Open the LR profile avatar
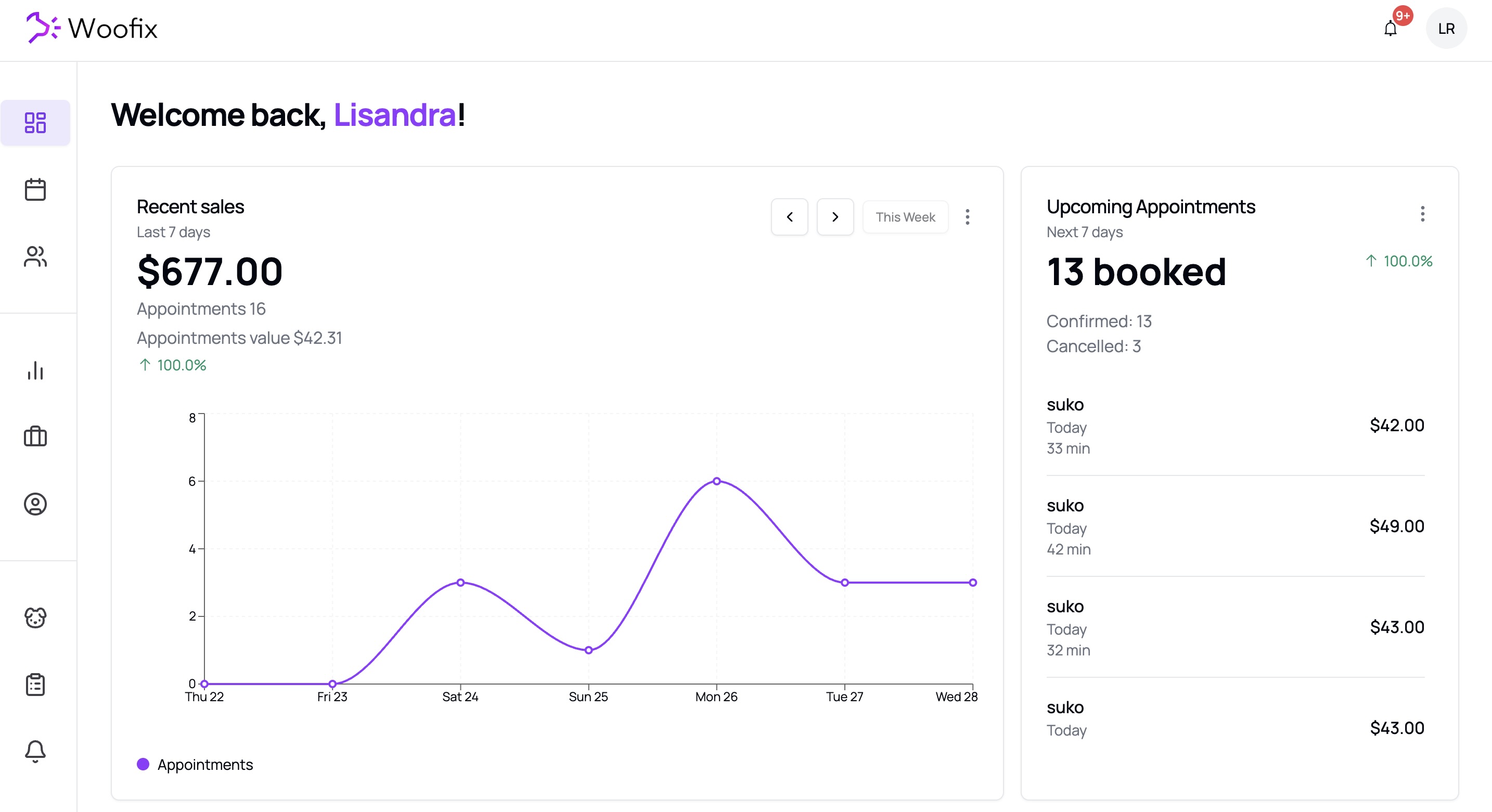Viewport: 1492px width, 812px height. coord(1446,28)
